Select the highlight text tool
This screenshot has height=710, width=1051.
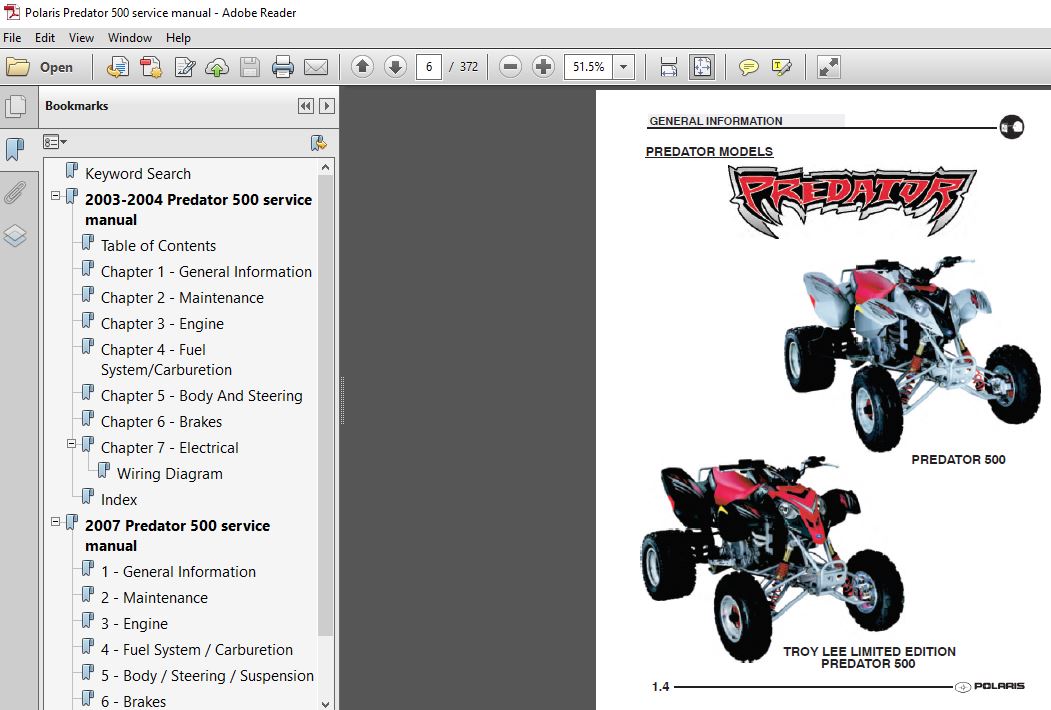pos(782,67)
